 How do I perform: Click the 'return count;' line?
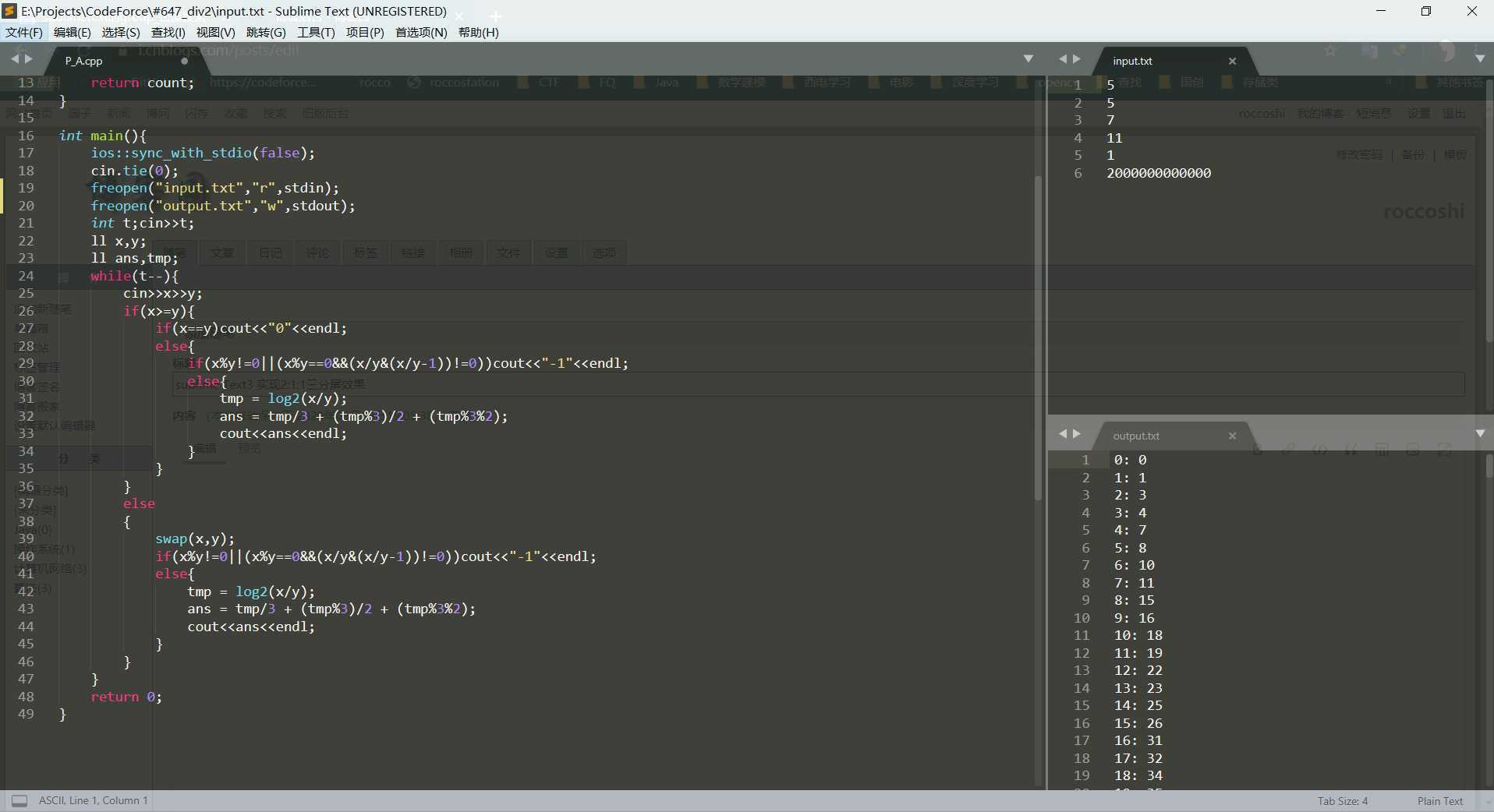(x=142, y=83)
